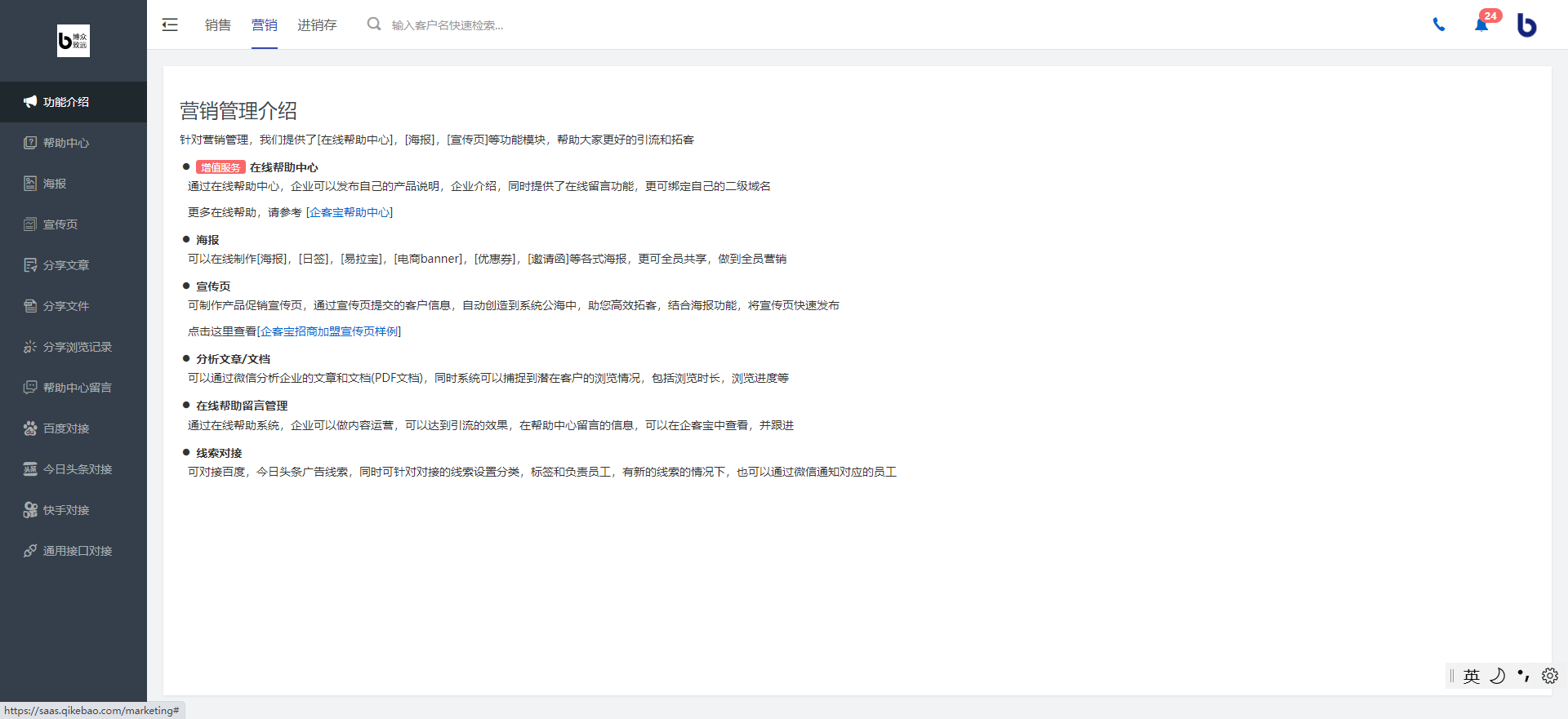
Task: Go to 帮助中心 sidebar menu item
Action: (73, 143)
